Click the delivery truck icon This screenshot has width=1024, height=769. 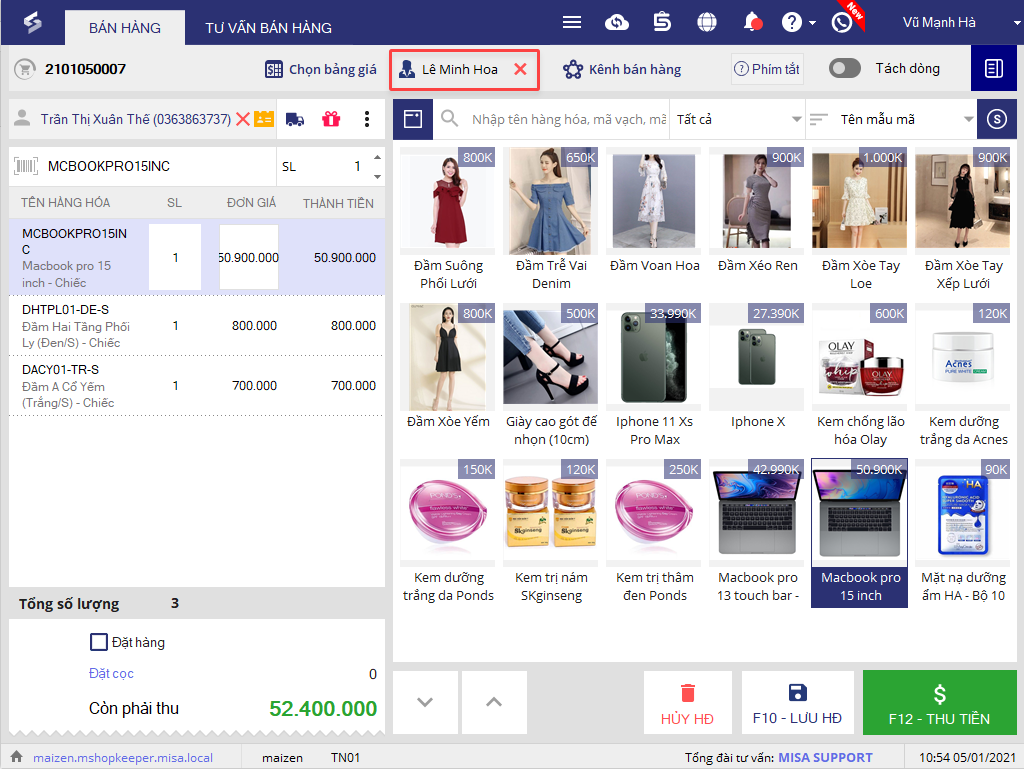coord(295,119)
